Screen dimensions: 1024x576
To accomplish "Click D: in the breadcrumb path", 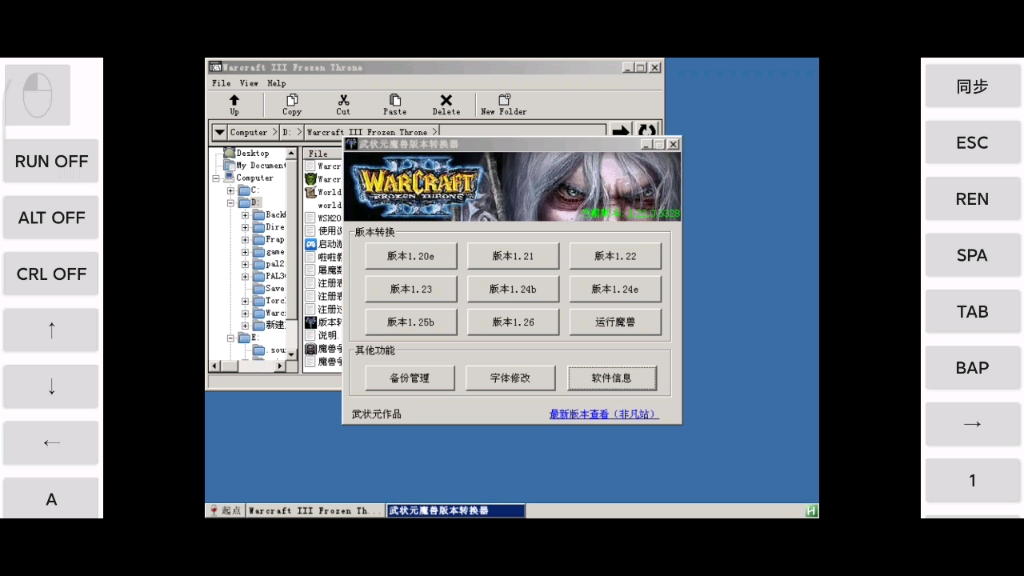I will 287,132.
